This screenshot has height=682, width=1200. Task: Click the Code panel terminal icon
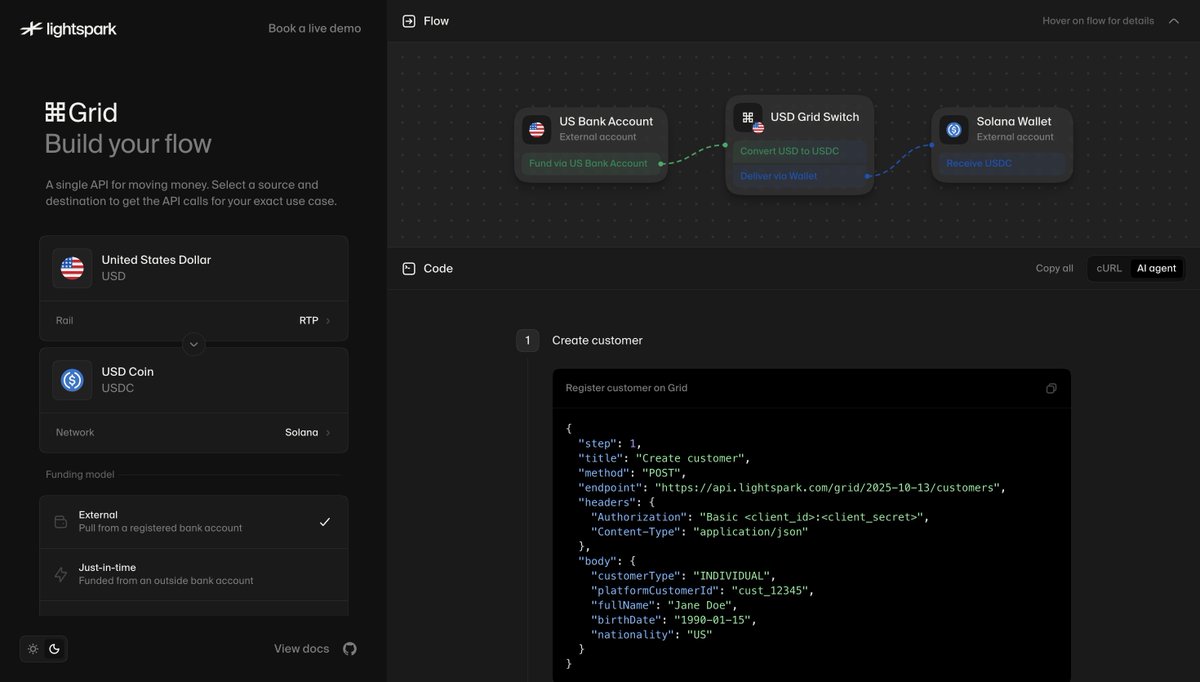tap(408, 268)
